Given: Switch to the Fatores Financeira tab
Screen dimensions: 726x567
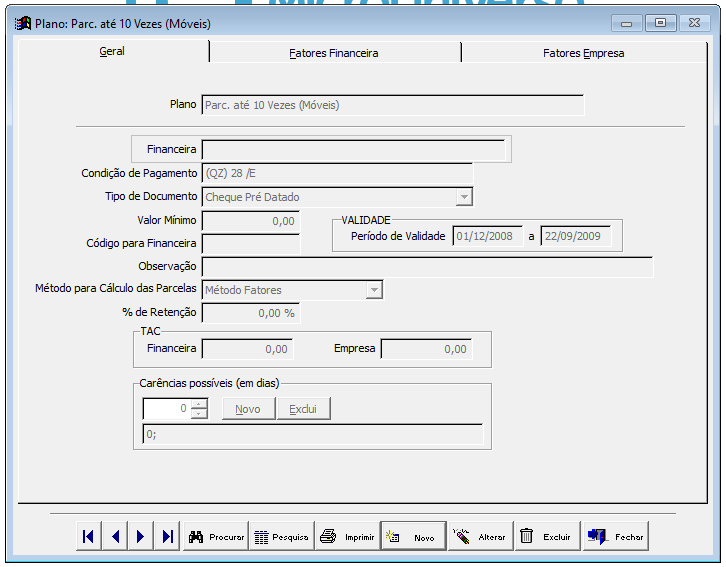Looking at the screenshot, I should [x=334, y=53].
